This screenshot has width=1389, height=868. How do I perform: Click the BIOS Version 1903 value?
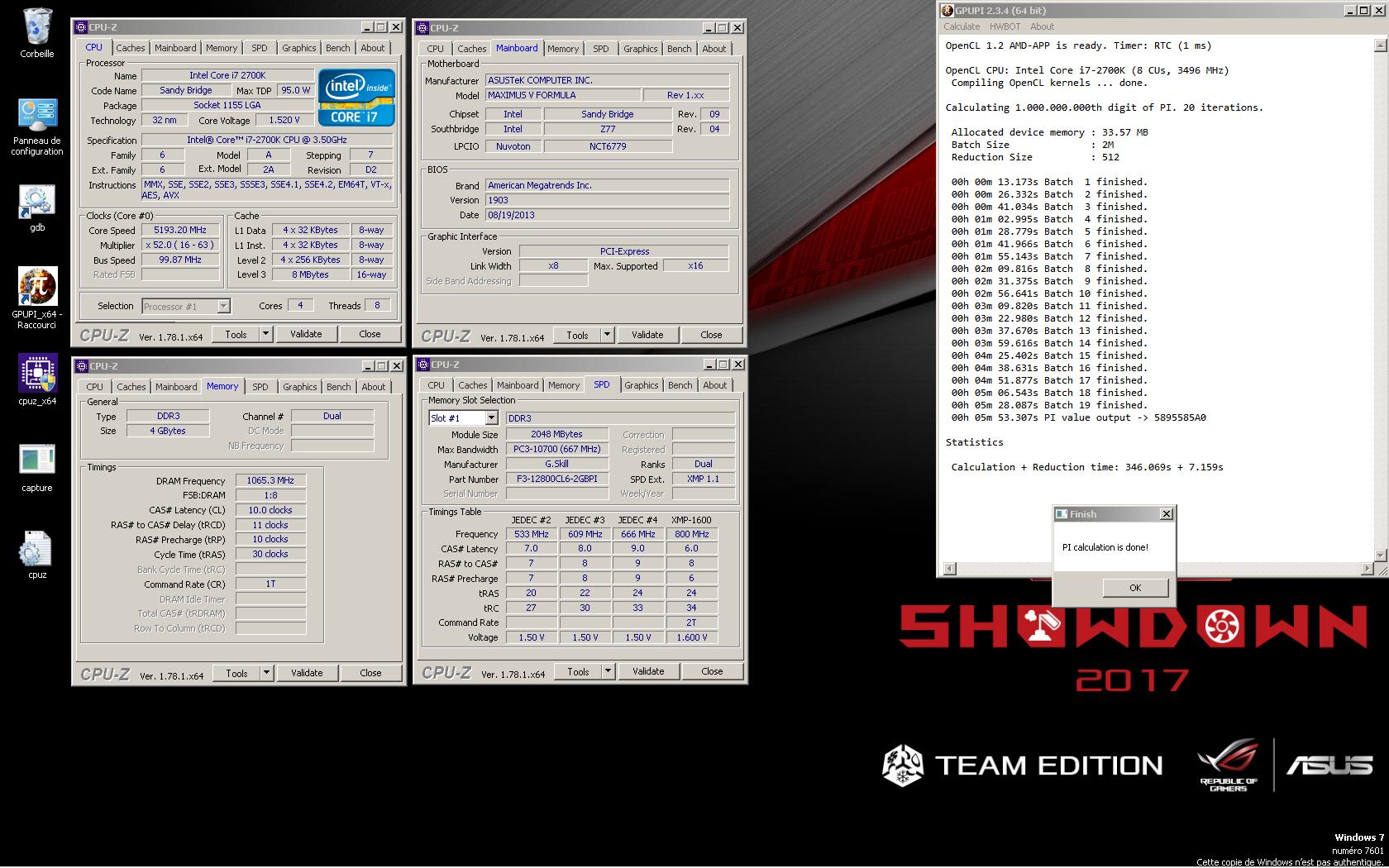click(607, 200)
